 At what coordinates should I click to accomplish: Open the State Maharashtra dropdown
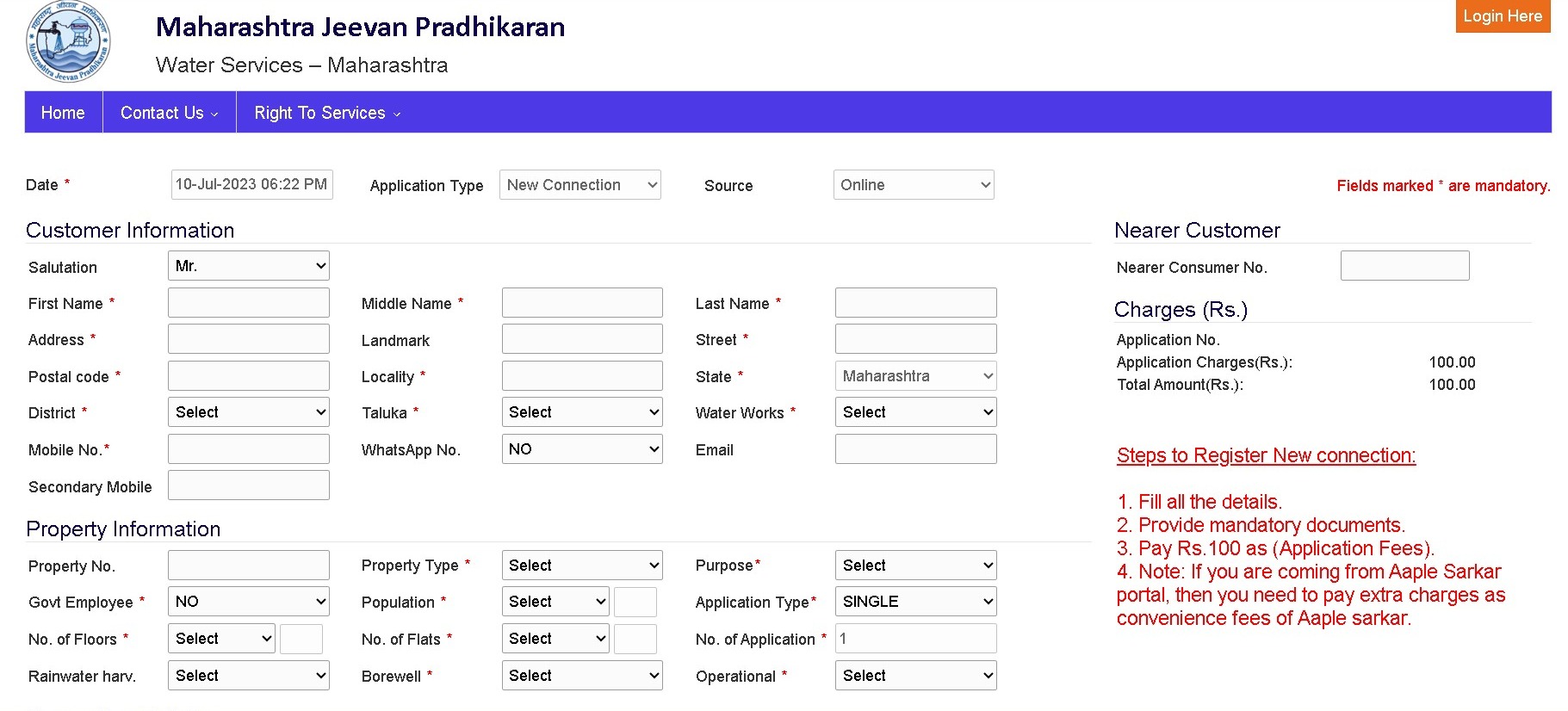pyautogui.click(x=916, y=376)
